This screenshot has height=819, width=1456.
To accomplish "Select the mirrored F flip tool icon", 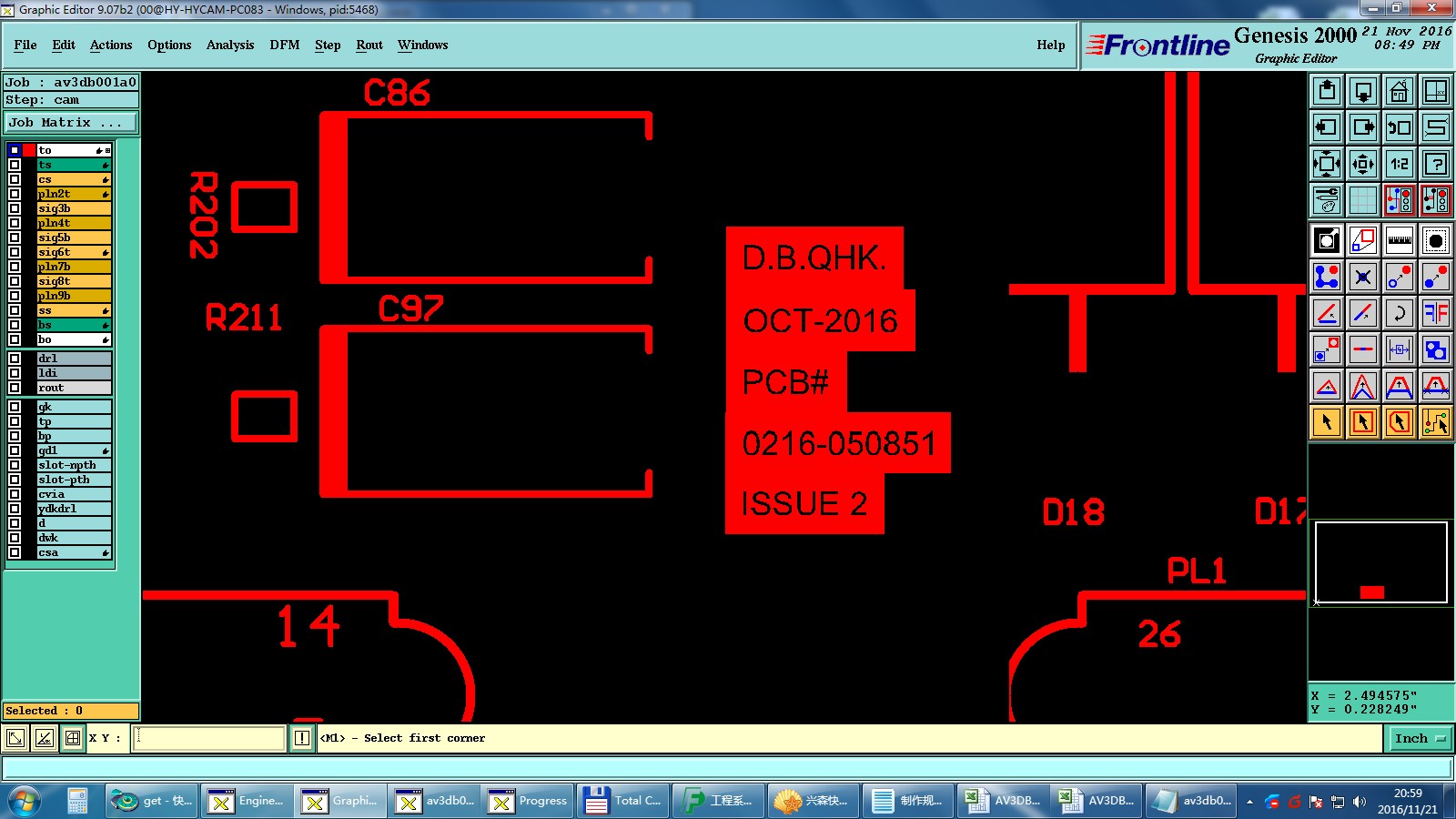I will point(1436,313).
